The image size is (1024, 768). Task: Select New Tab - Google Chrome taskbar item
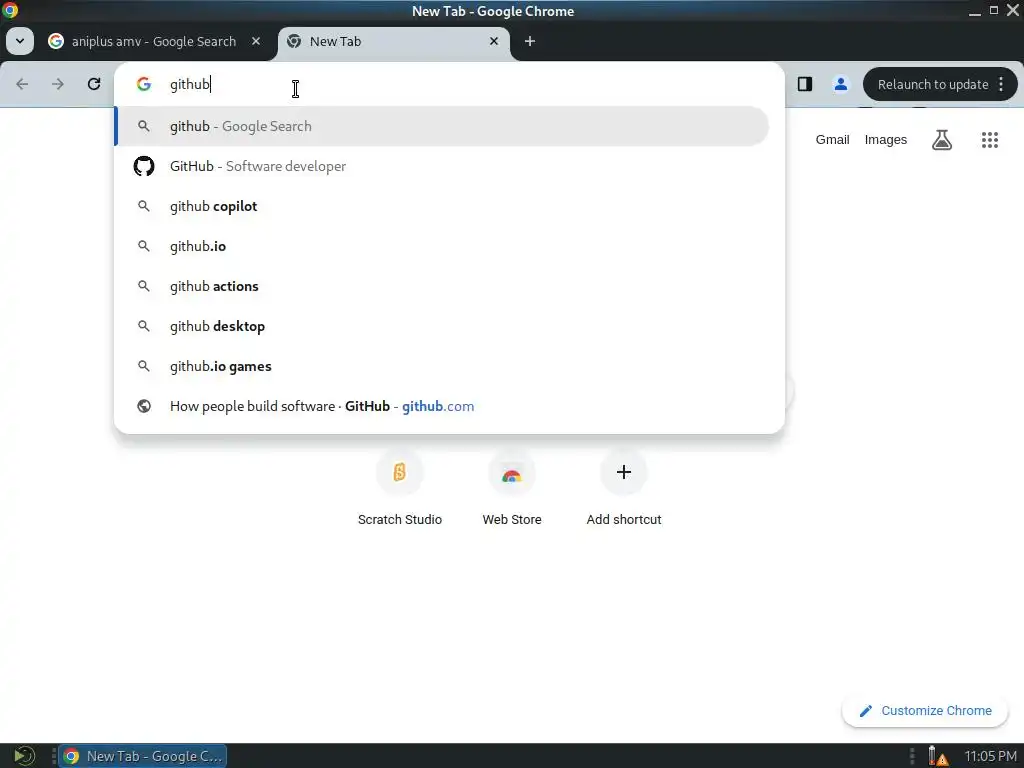(142, 756)
